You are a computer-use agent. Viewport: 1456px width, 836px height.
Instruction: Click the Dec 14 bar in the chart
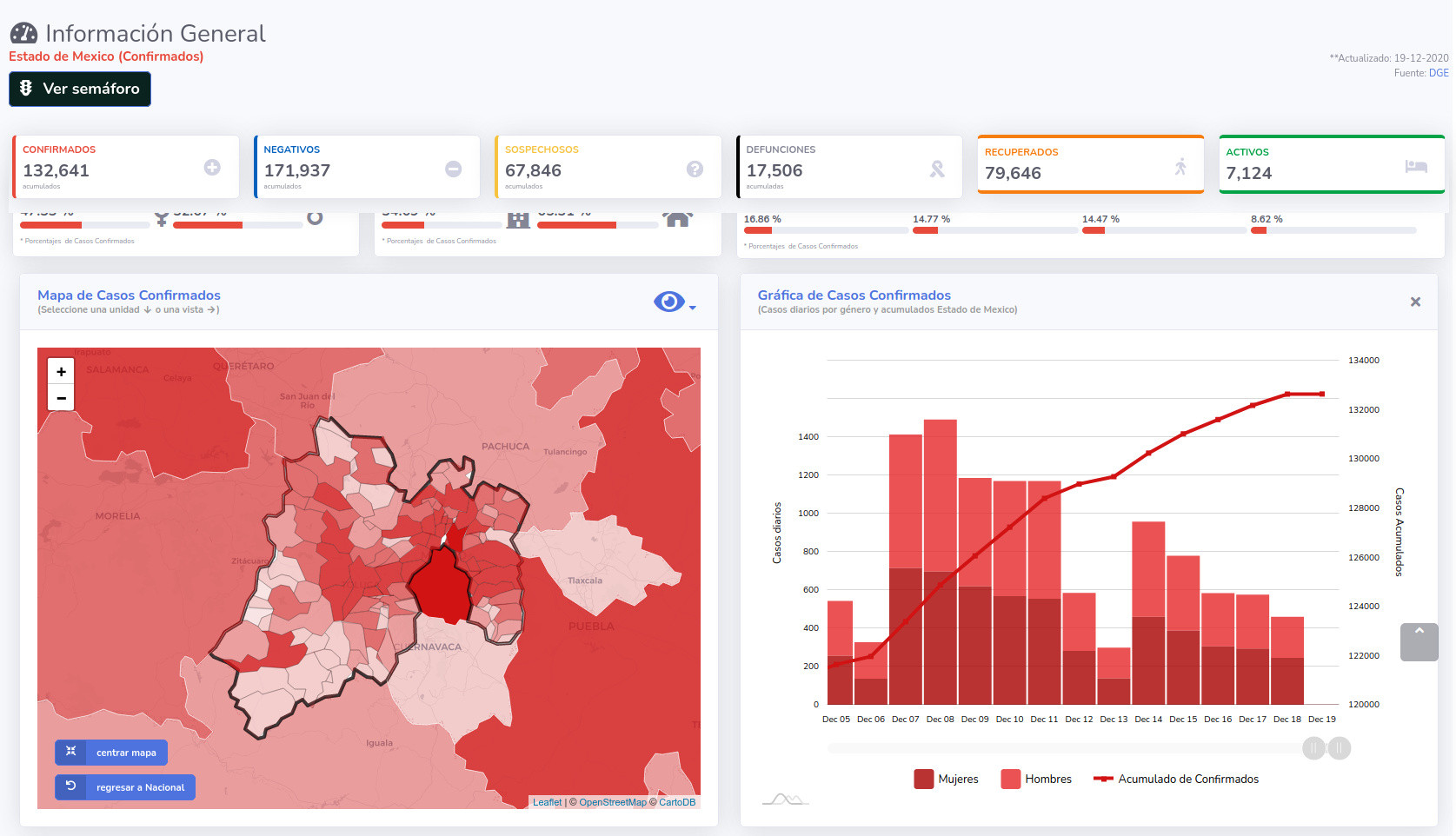click(1148, 613)
